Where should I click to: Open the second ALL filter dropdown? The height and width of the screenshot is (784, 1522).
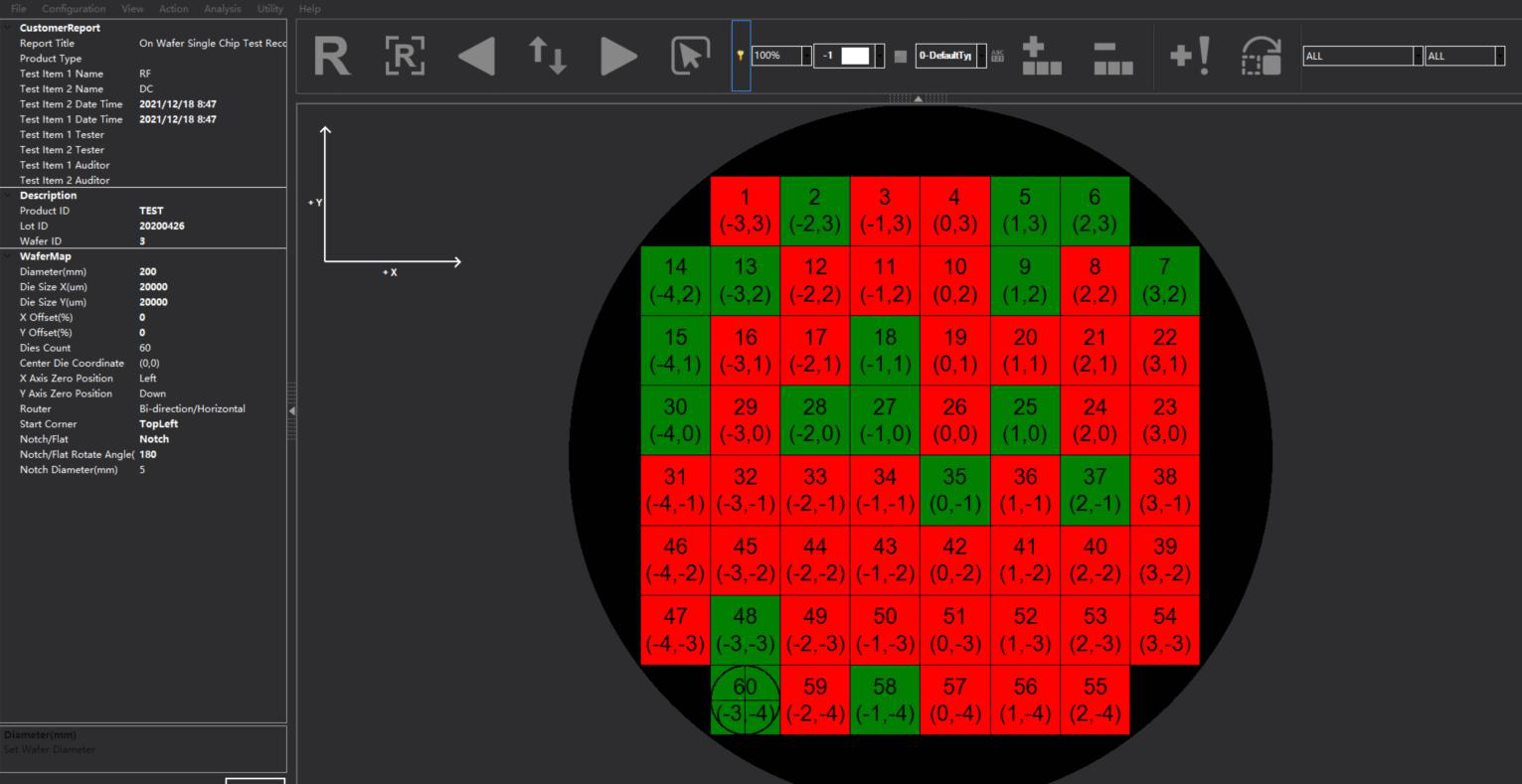[1499, 56]
